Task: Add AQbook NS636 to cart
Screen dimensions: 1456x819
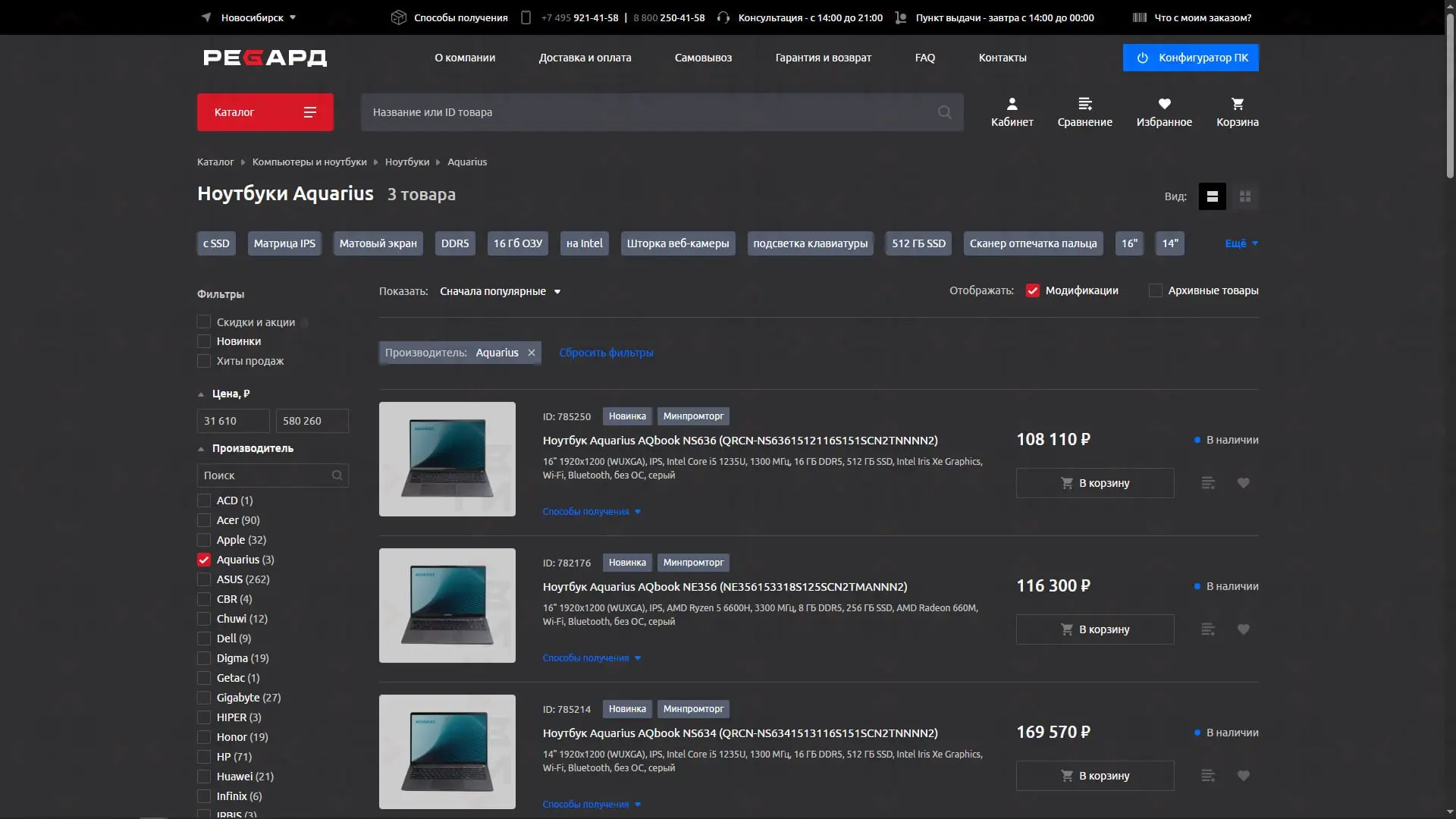Action: click(1095, 483)
